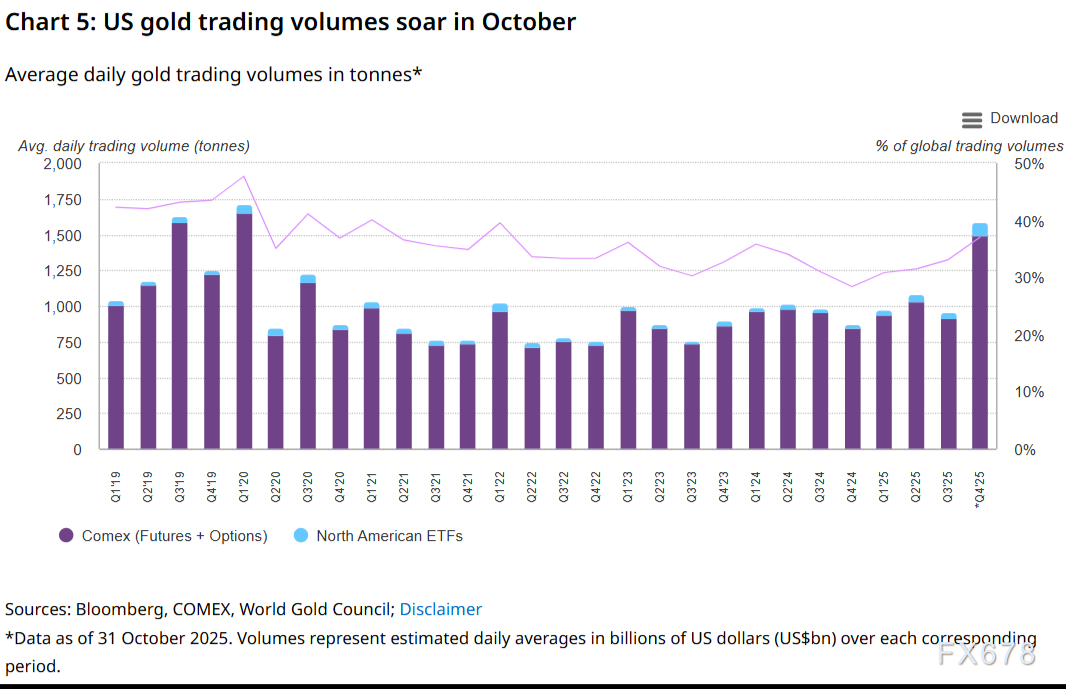Viewport: 1066px width, 689px height.
Task: Open the Disclaimer link
Action: click(x=440, y=609)
